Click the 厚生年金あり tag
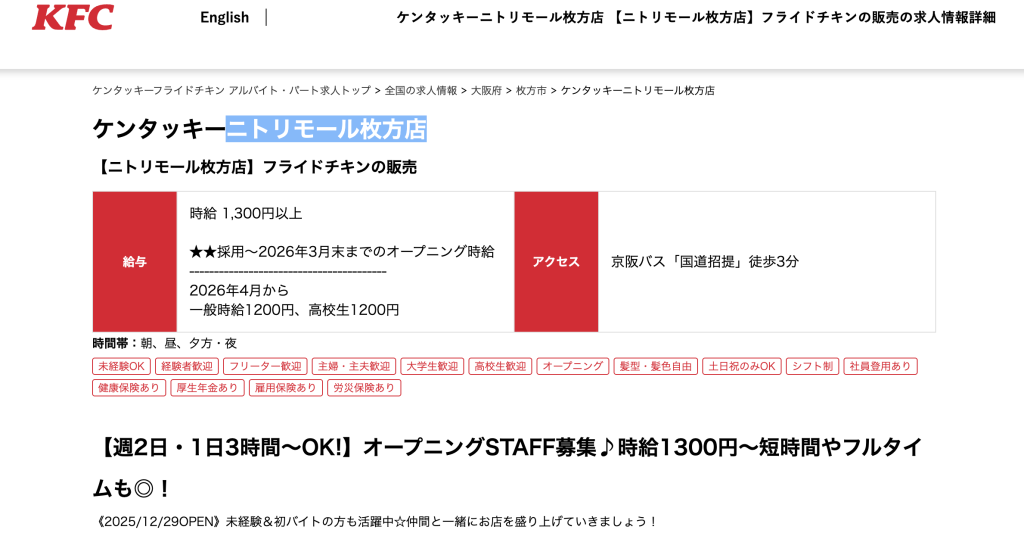Image resolution: width=1024 pixels, height=536 pixels. (x=207, y=387)
